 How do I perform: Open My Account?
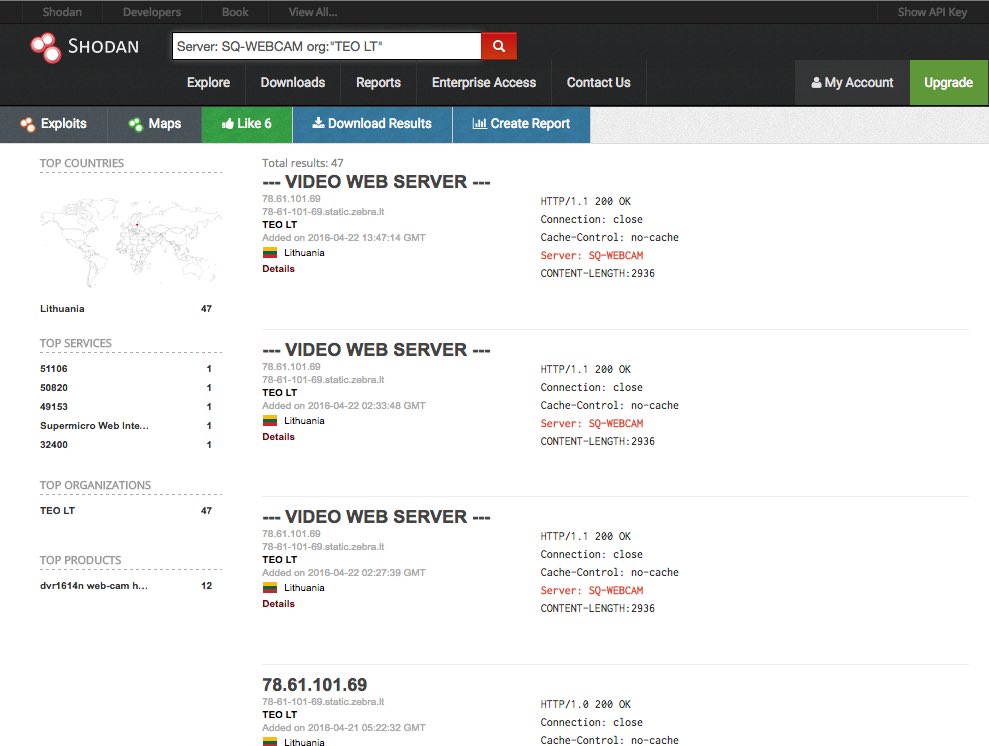(852, 83)
